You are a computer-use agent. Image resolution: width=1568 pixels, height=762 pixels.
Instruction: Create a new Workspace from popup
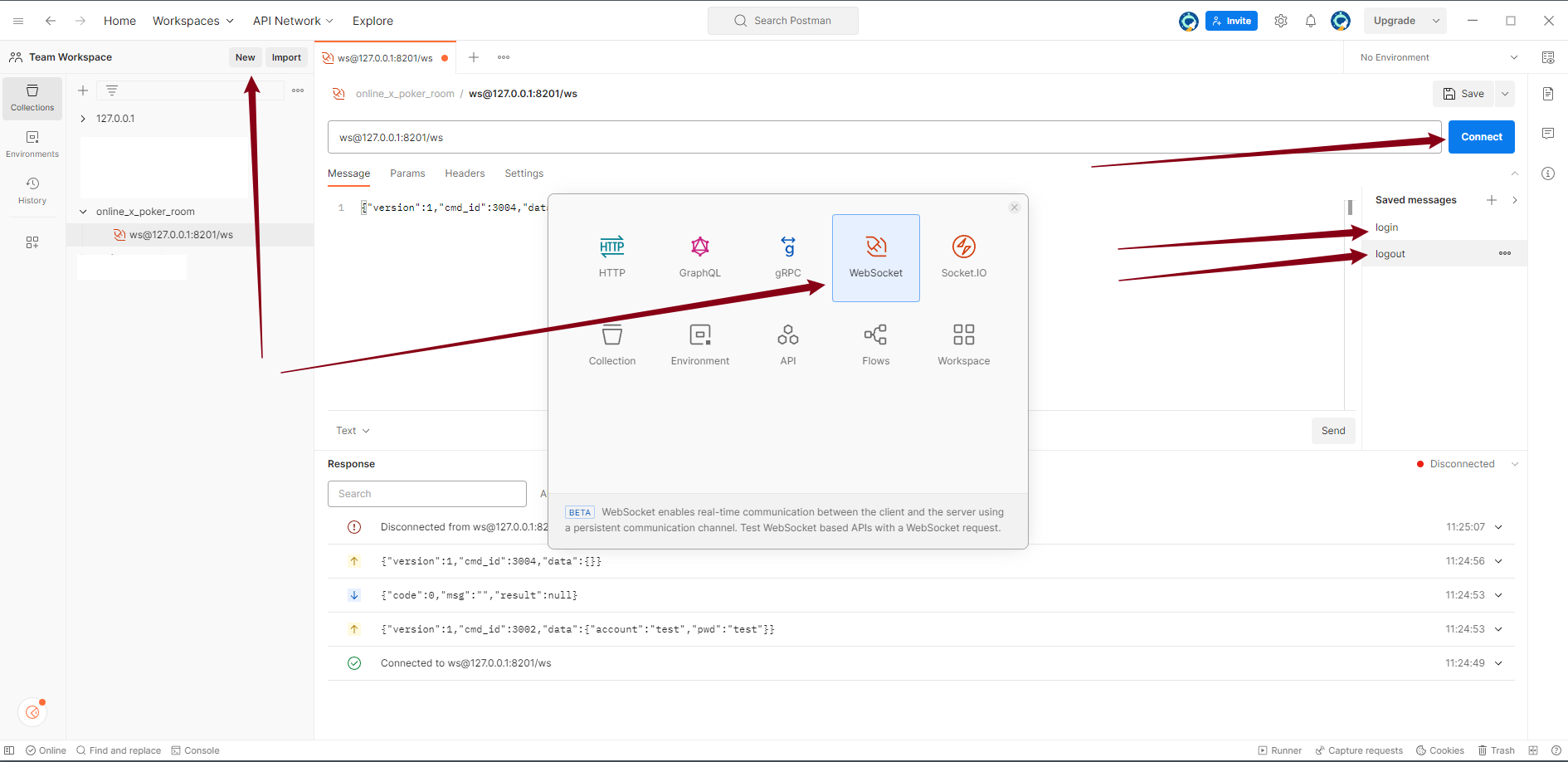coord(964,345)
